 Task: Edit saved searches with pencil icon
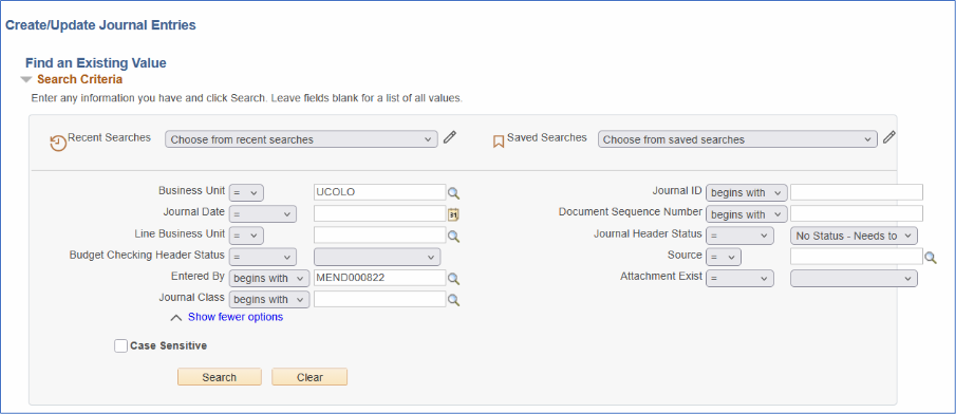(x=889, y=138)
